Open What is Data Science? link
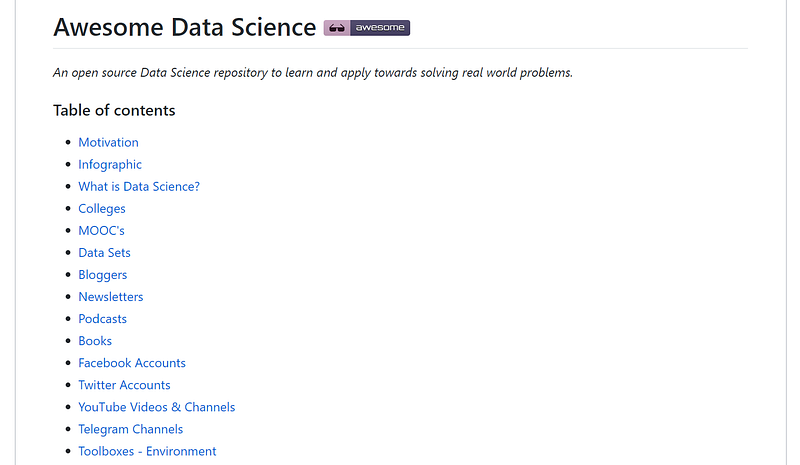This screenshot has width=800, height=465. coord(139,187)
